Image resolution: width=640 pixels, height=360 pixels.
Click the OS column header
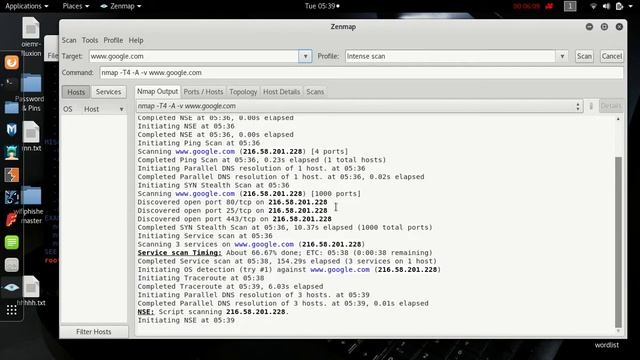click(68, 109)
